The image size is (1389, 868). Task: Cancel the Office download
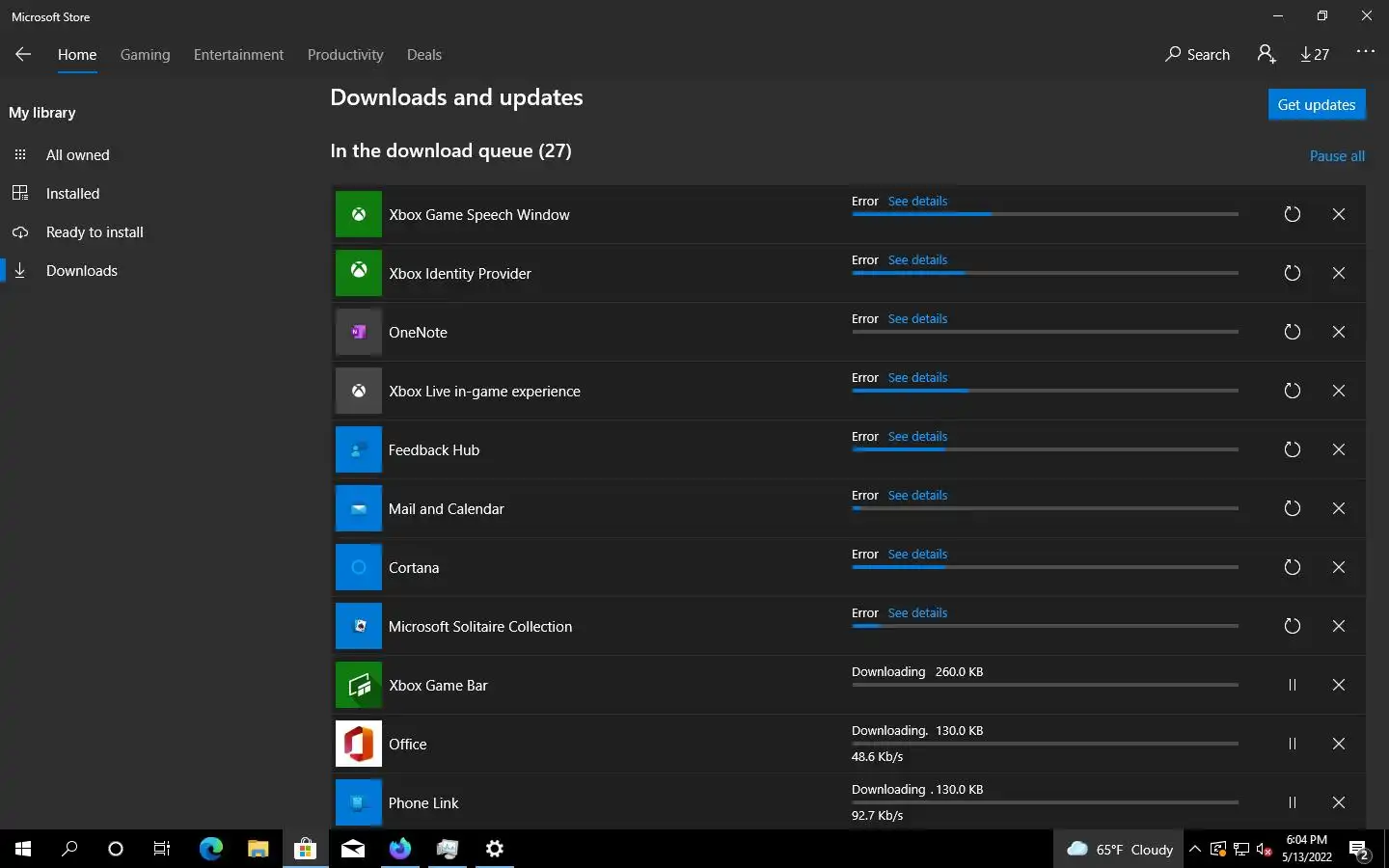coord(1339,744)
